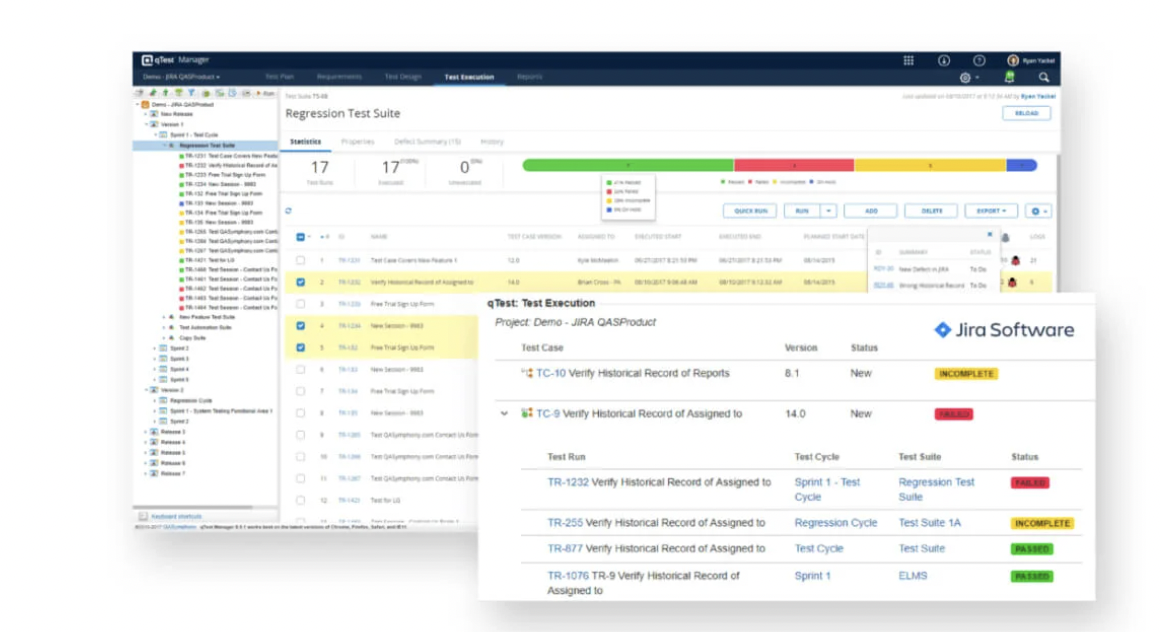Switch to the Test Plan tab
The width and height of the screenshot is (1160, 632).
pos(280,77)
